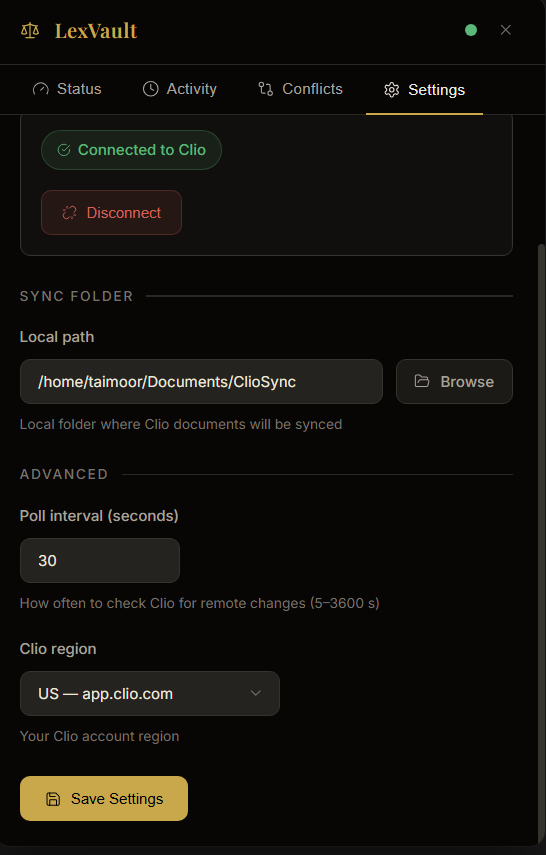Click the 'Local folder where Clio documents will be synced' hint
Viewport: 546px width, 855px height.
tap(181, 424)
